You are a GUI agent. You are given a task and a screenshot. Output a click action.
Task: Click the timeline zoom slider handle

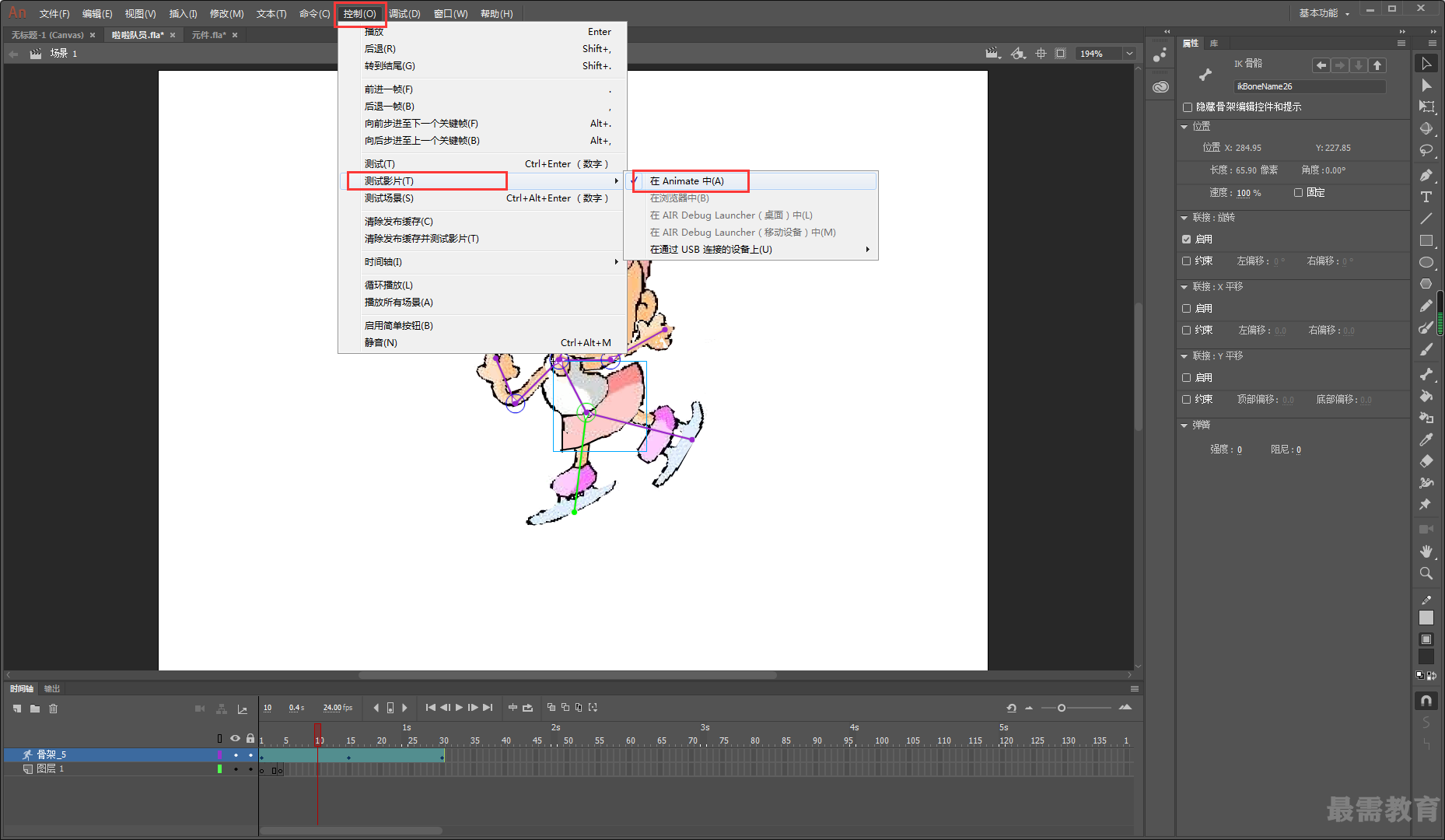1062,708
